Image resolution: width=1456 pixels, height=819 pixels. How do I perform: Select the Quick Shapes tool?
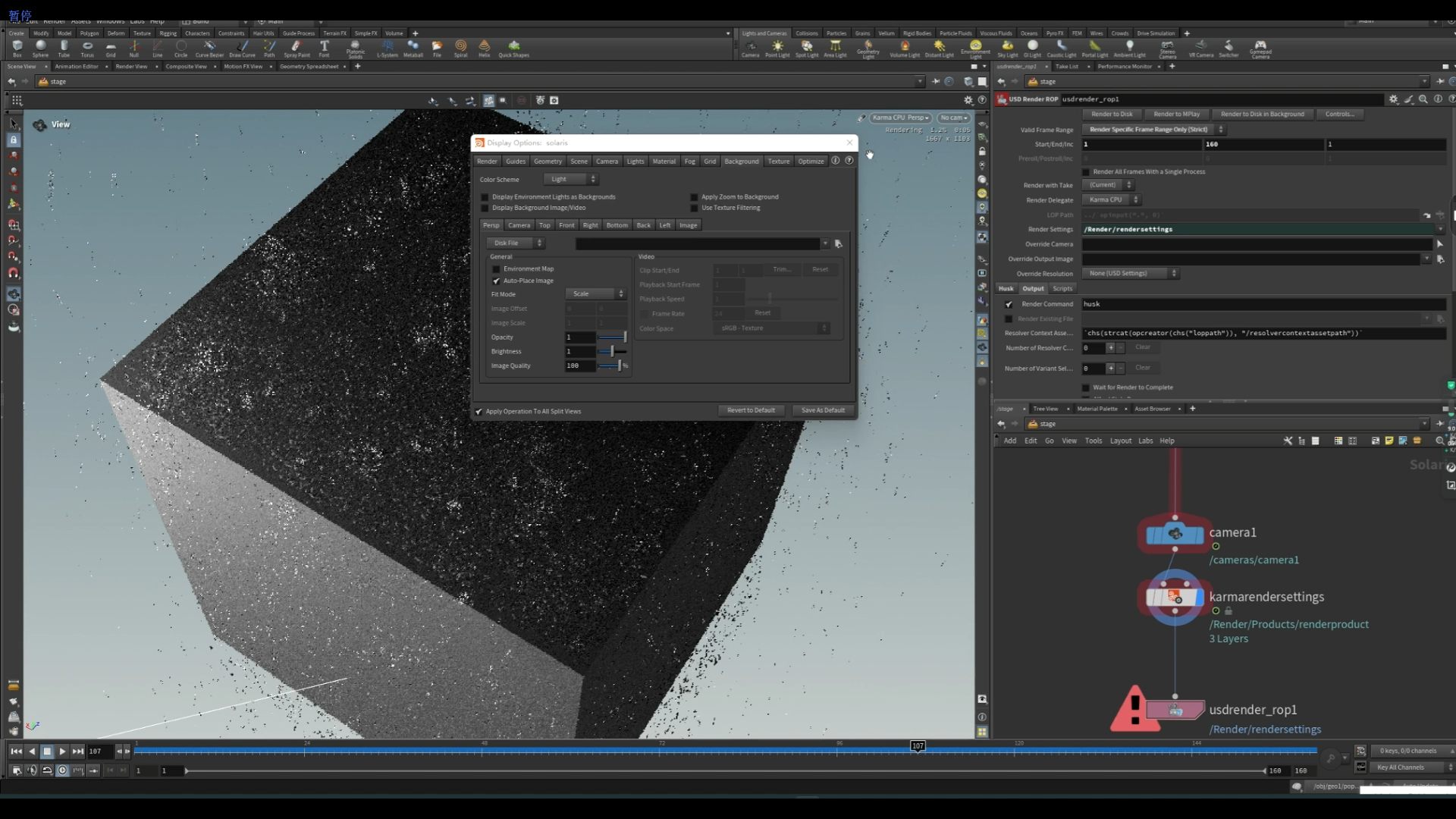(x=514, y=48)
